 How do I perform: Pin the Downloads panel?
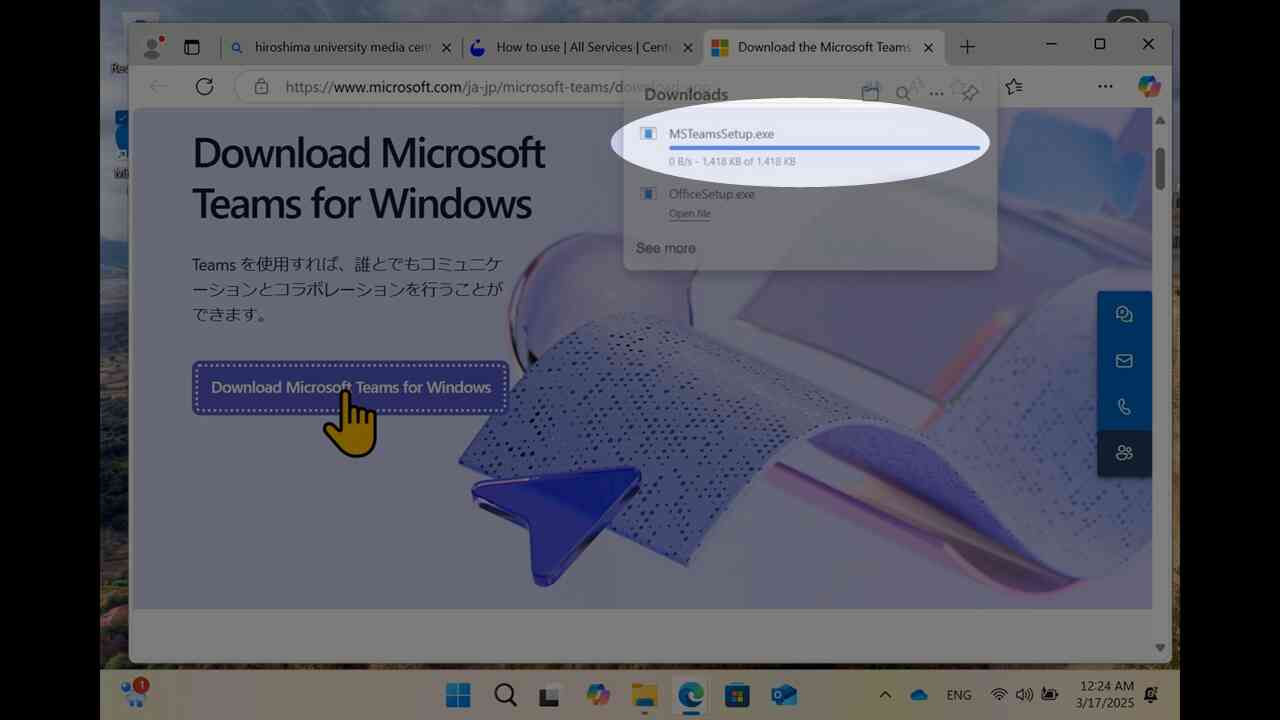[969, 93]
